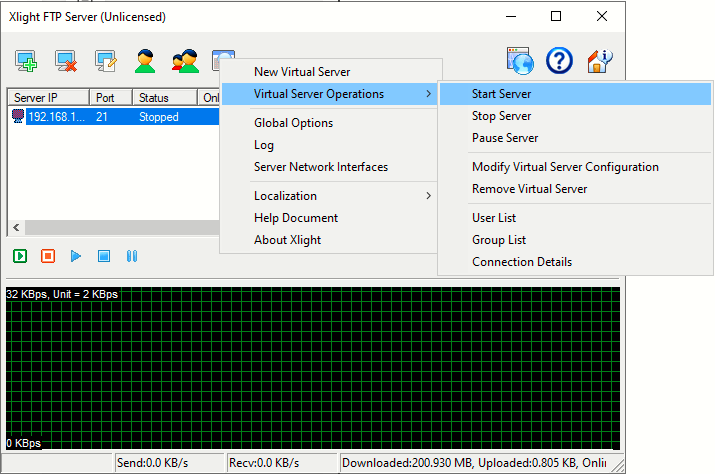Image resolution: width=715 pixels, height=474 pixels.
Task: Sort by the Status column header
Action: point(165,98)
